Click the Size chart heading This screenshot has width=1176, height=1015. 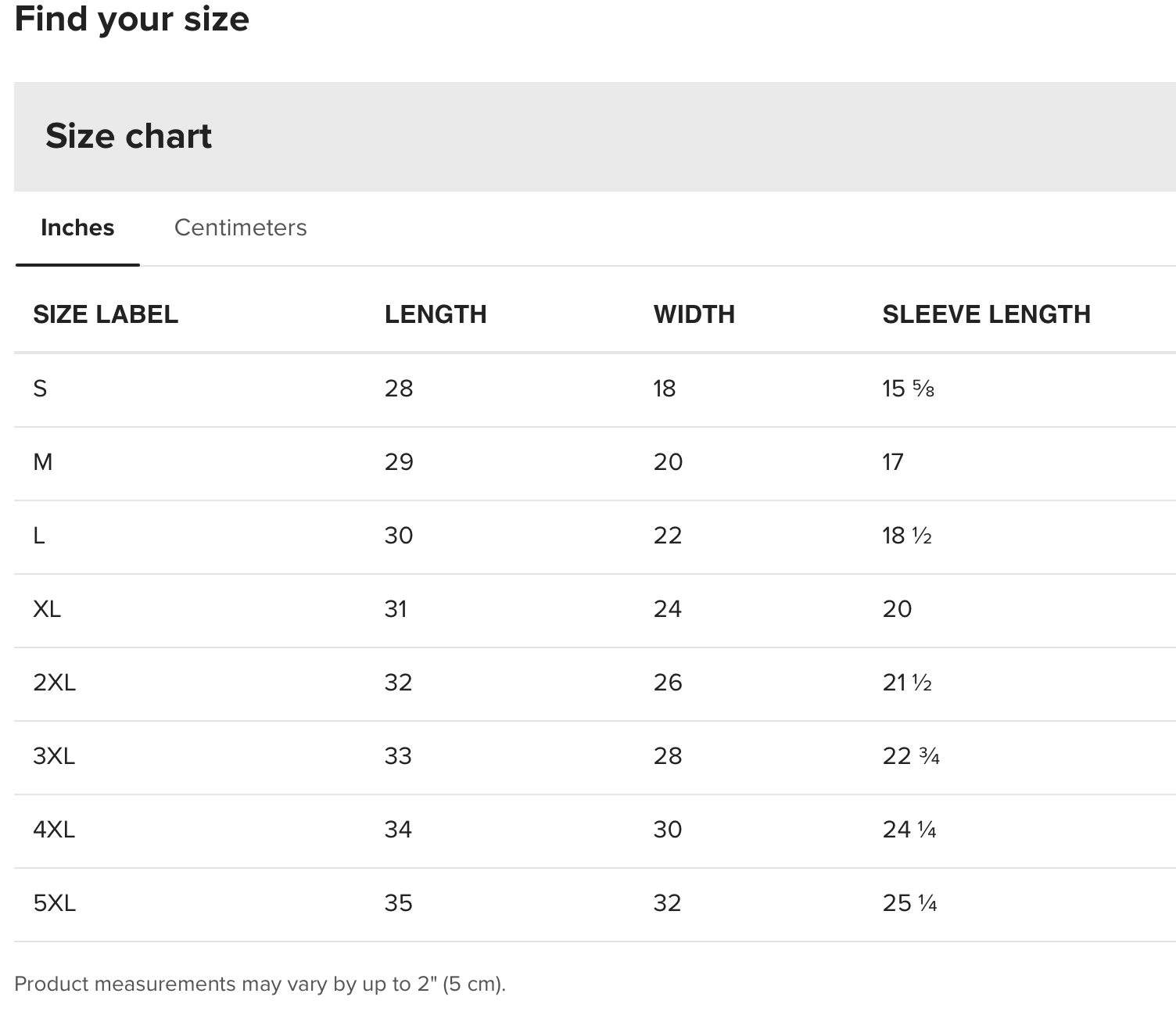point(128,136)
